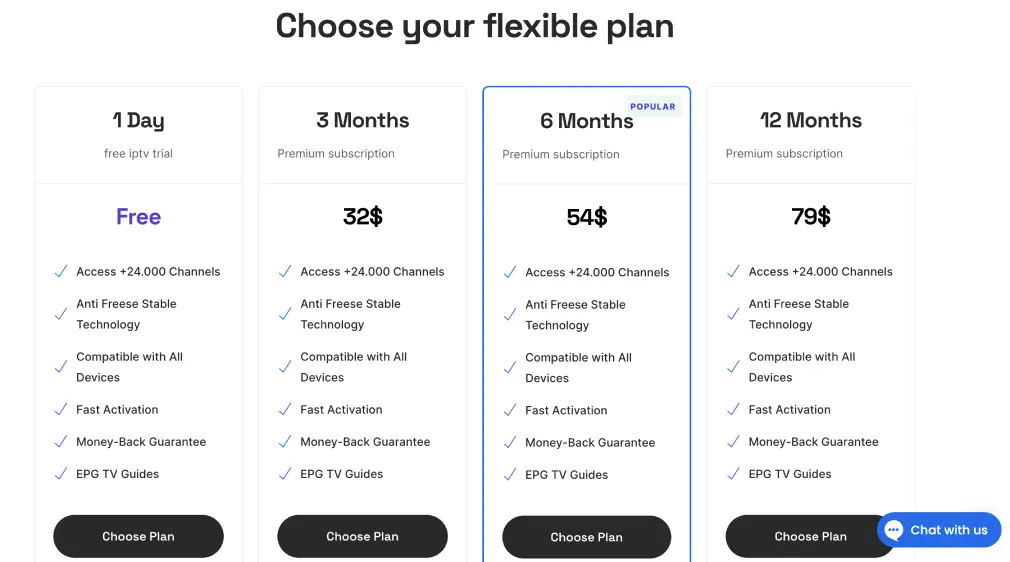Image resolution: width=1010 pixels, height=562 pixels.
Task: Click checkmark next to Fast Activation in 3 Months plan
Action: click(x=285, y=410)
